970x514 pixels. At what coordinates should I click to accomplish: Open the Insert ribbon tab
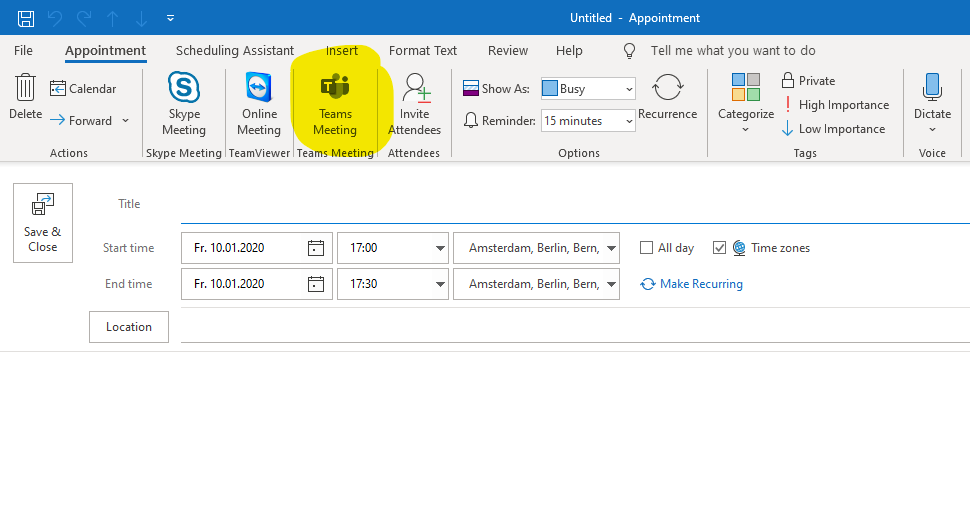coord(342,51)
